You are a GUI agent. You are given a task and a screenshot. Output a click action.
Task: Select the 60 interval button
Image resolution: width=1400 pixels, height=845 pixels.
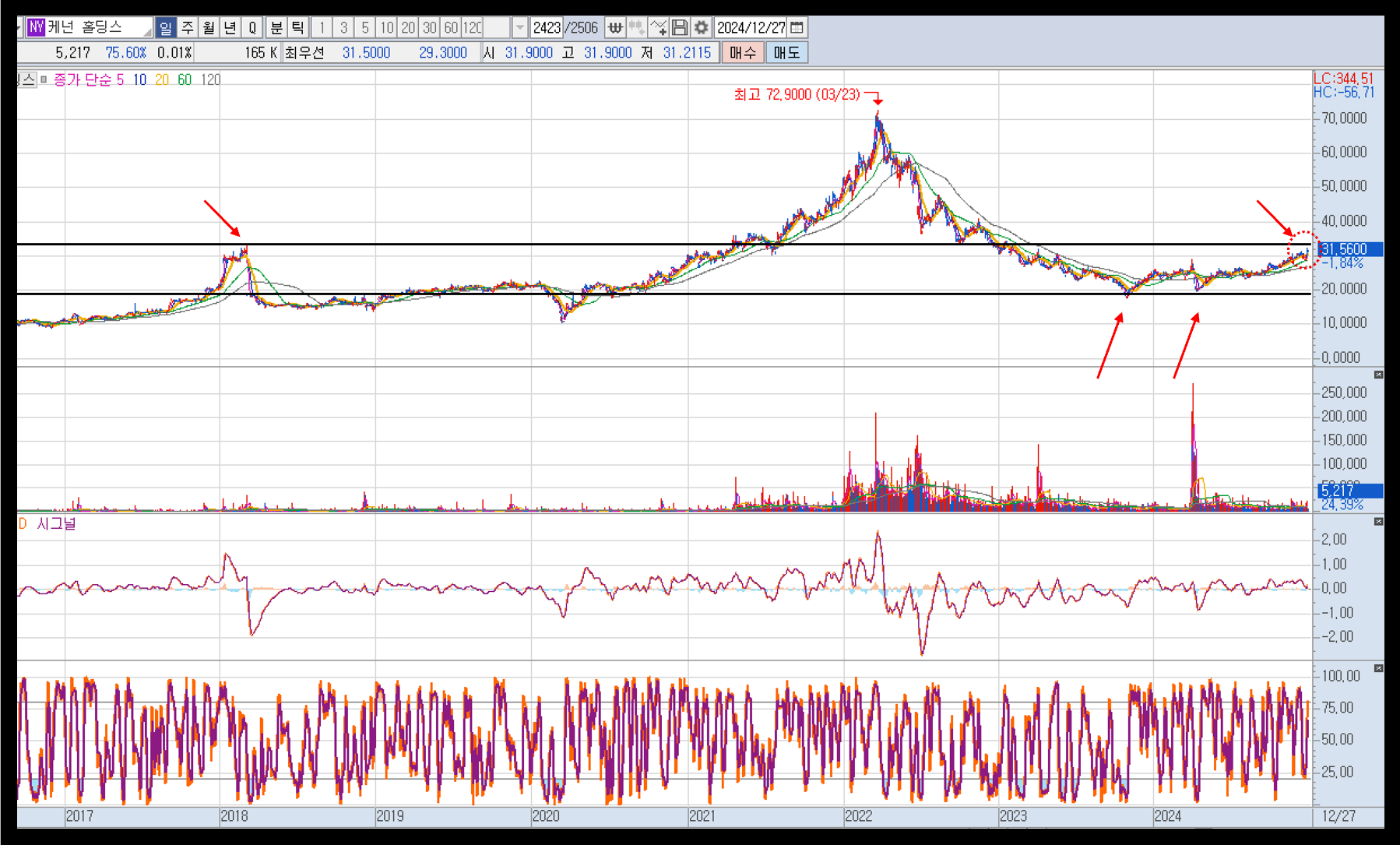451,28
